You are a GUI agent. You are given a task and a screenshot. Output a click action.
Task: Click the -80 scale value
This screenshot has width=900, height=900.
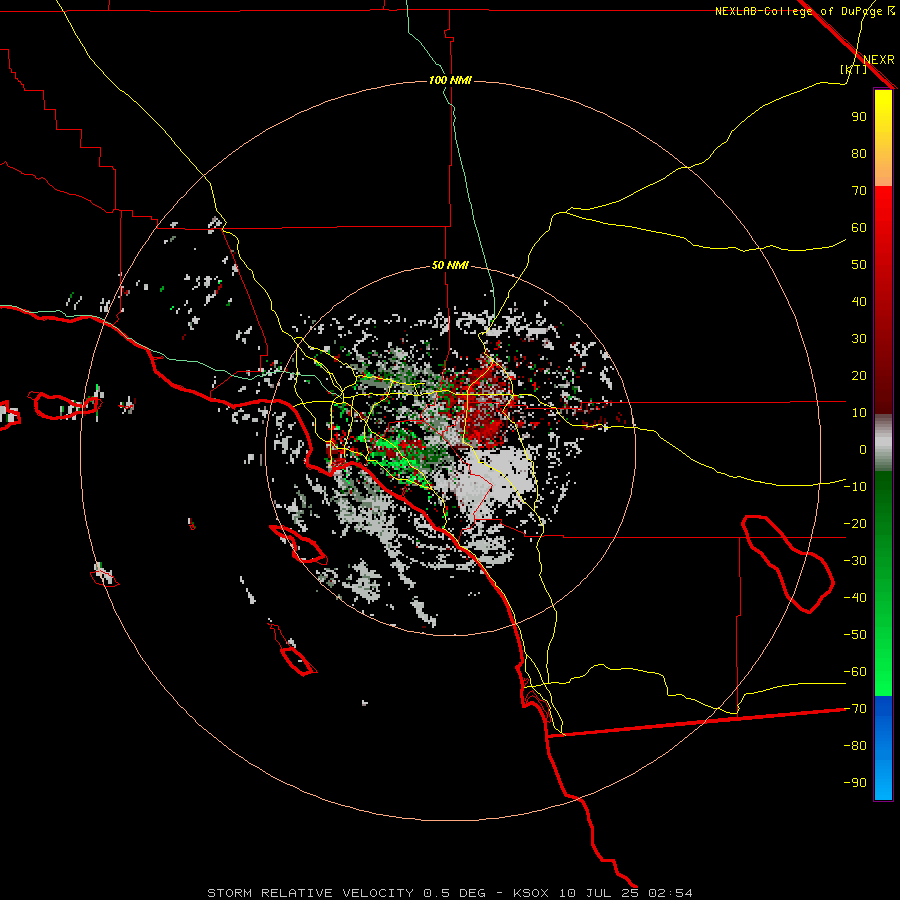(x=855, y=746)
